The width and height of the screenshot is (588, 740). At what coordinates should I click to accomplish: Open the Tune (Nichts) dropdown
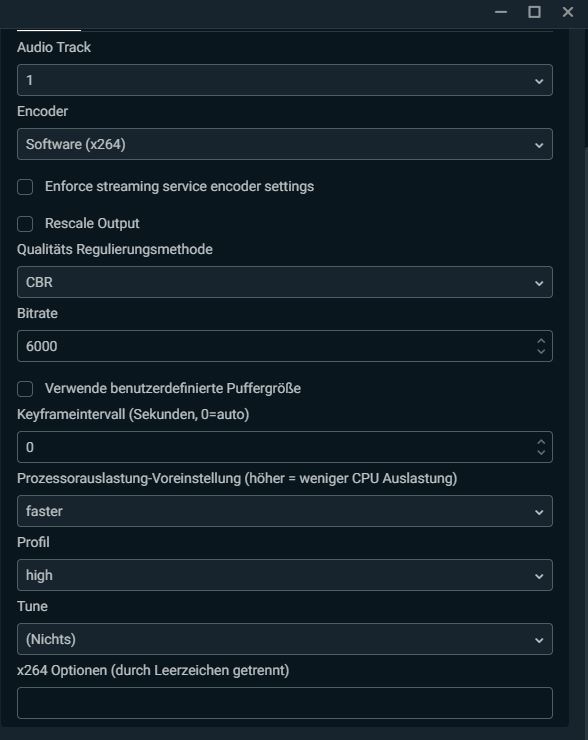[285, 639]
